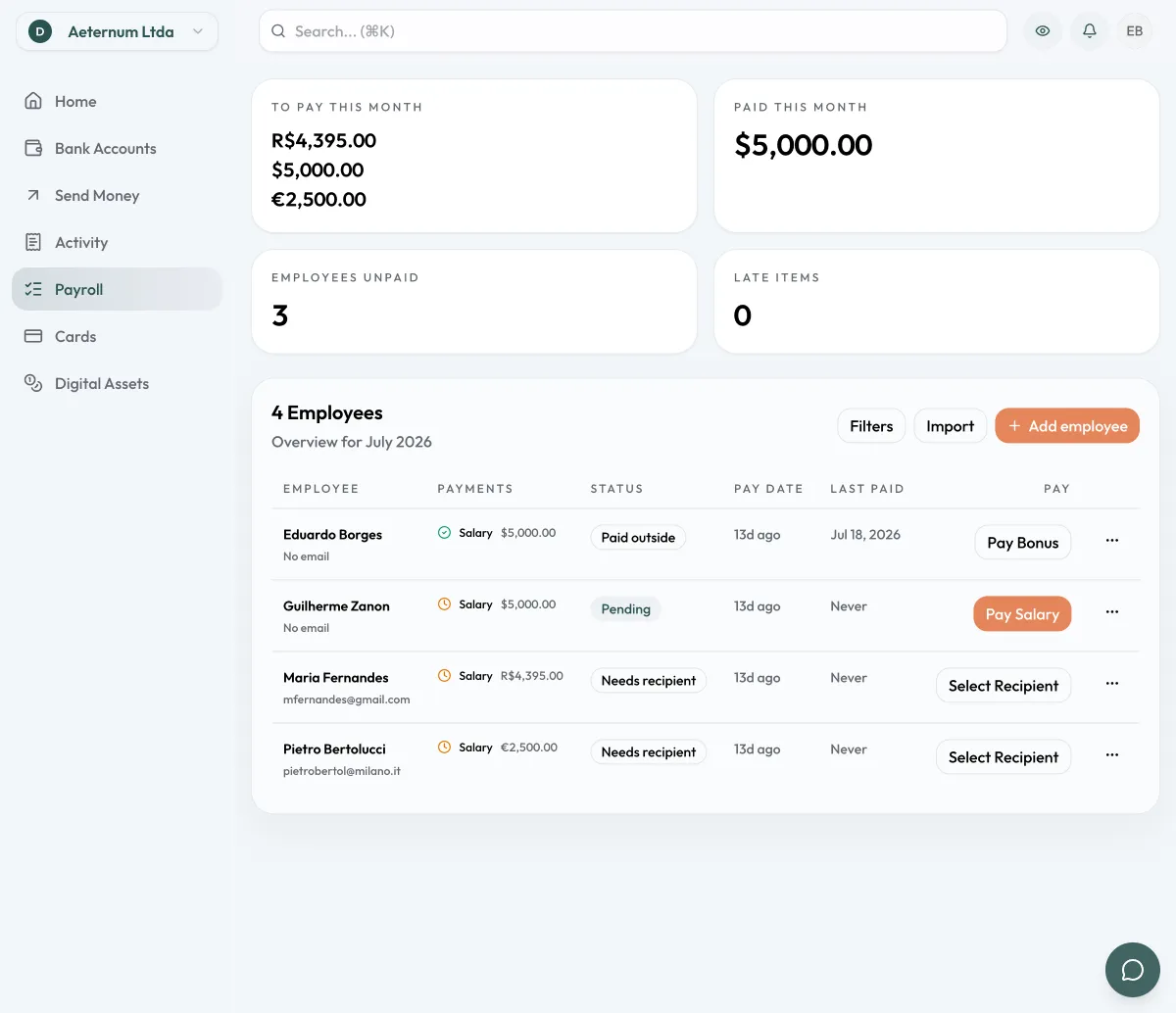
Task: Open the EB user avatar menu
Action: pos(1135,31)
